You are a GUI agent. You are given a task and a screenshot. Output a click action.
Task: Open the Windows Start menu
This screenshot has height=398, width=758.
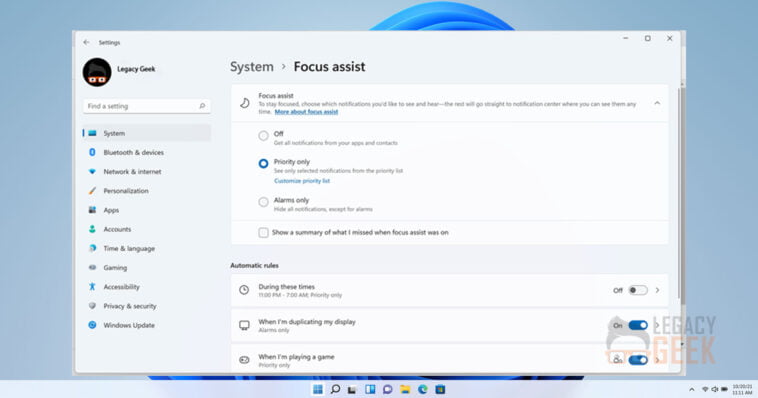(x=318, y=389)
